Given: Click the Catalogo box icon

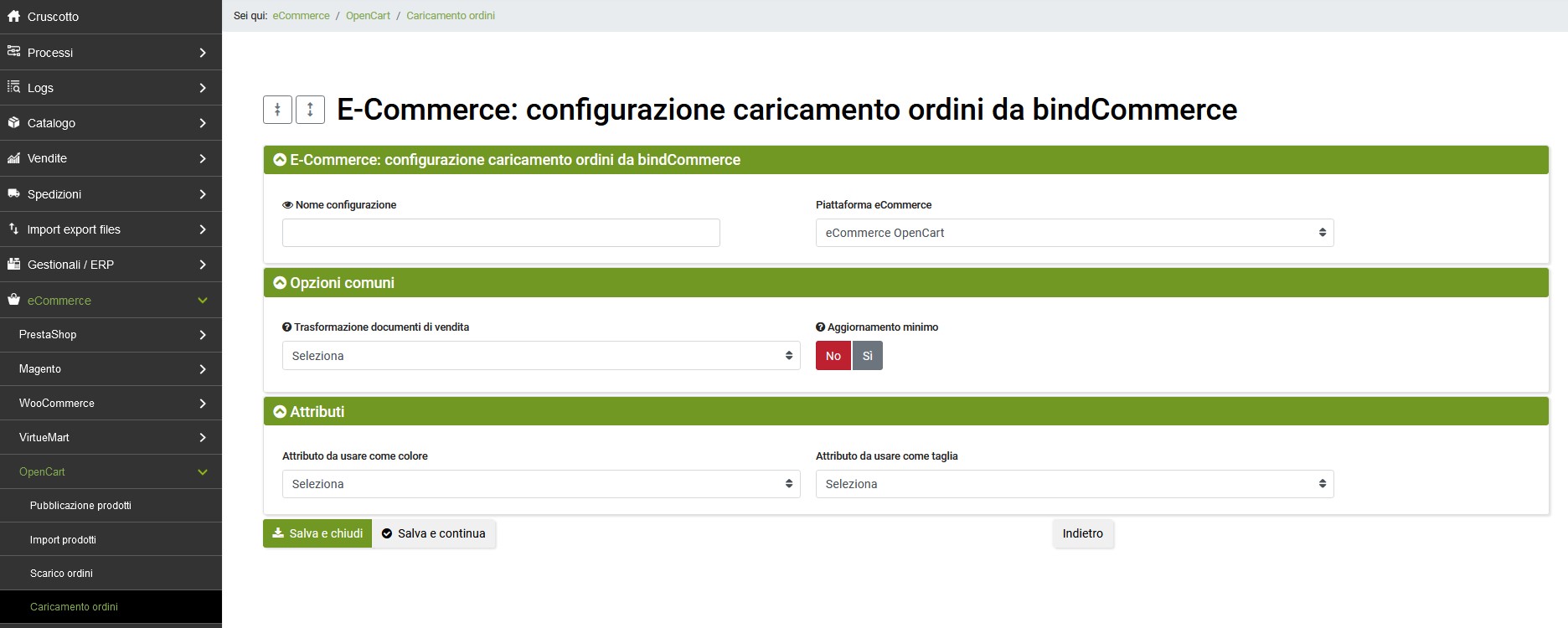Looking at the screenshot, I should click(x=13, y=122).
